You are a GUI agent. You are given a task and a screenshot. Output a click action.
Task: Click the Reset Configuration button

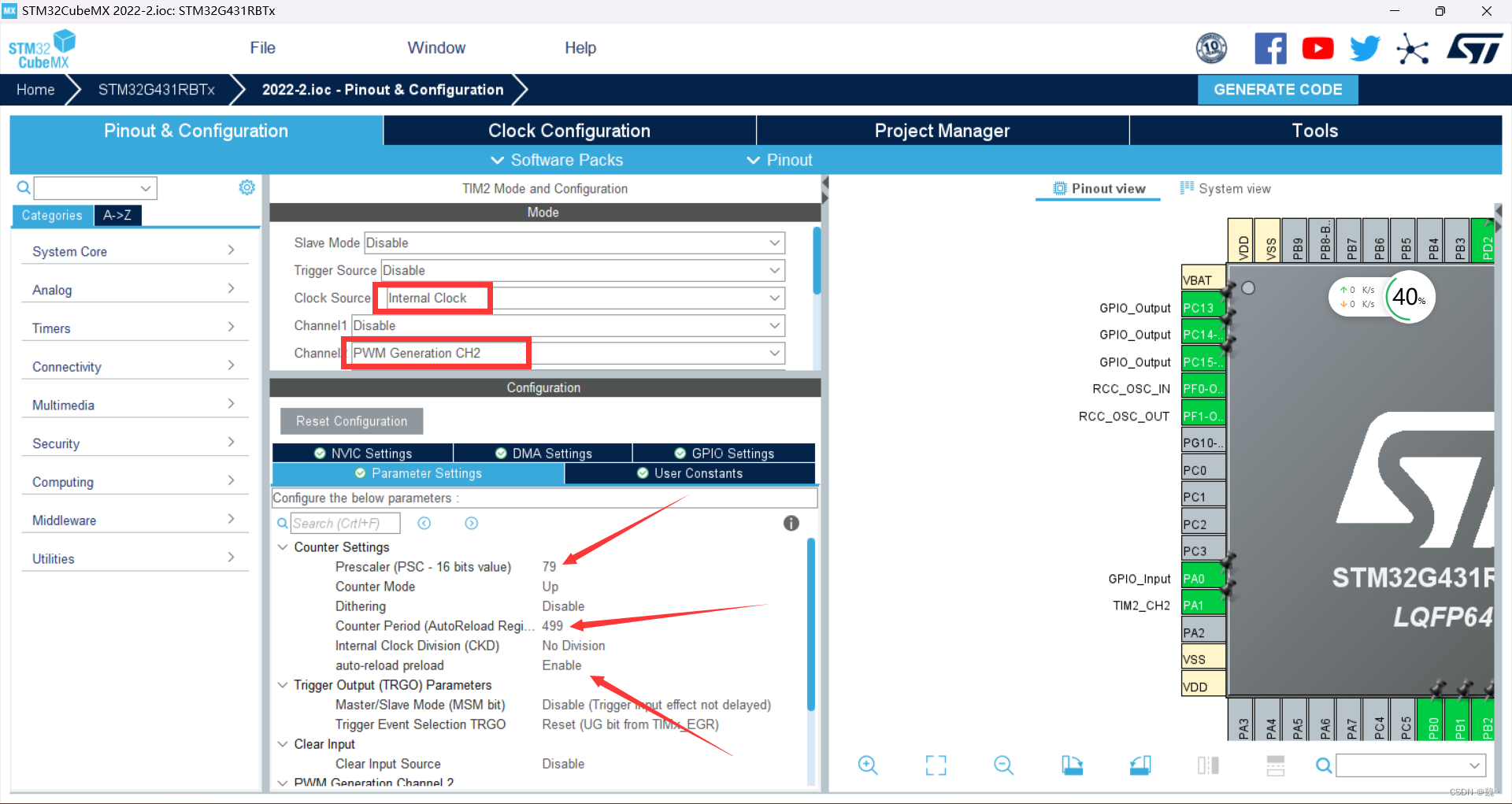(x=351, y=421)
